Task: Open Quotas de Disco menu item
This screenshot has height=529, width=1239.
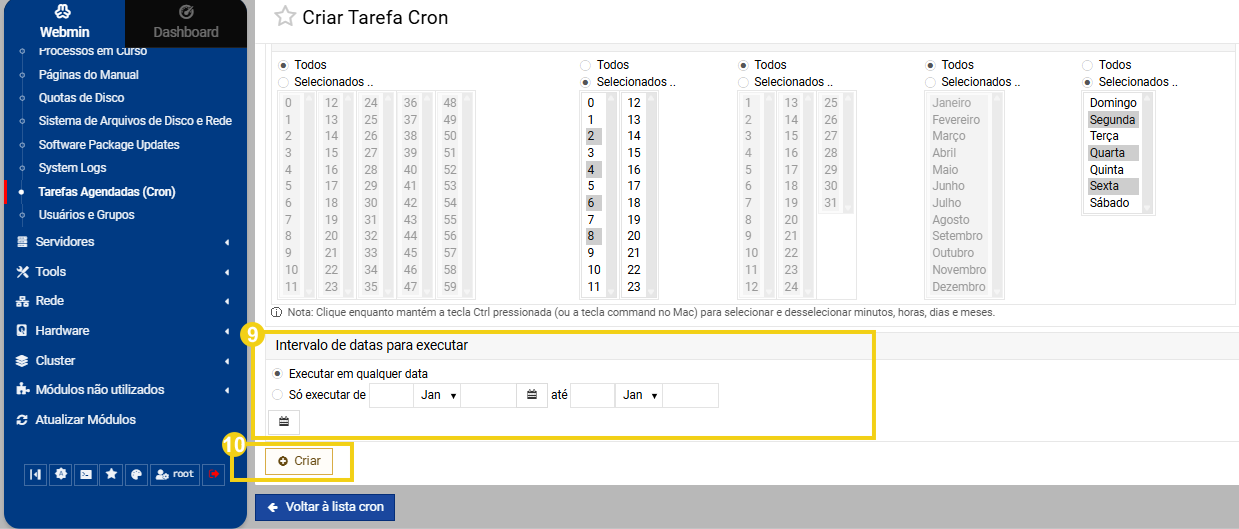Action: coord(81,98)
